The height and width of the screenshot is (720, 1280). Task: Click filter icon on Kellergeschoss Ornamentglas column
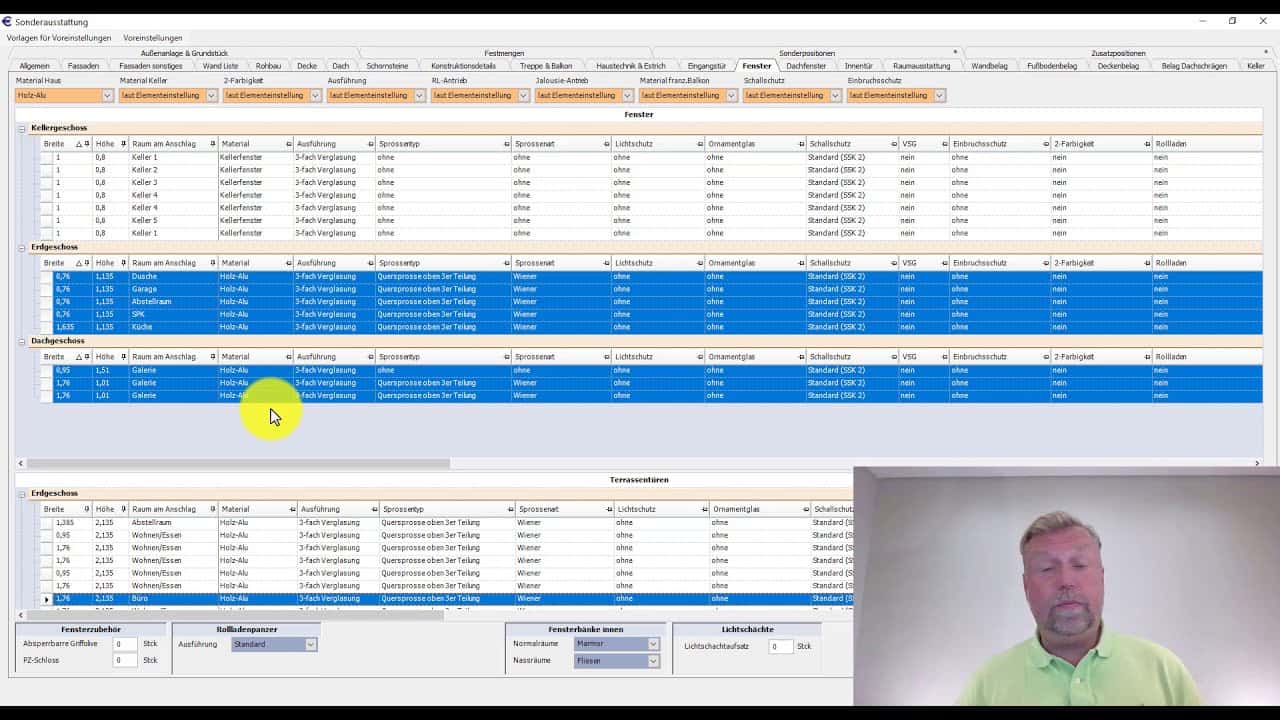click(801, 144)
